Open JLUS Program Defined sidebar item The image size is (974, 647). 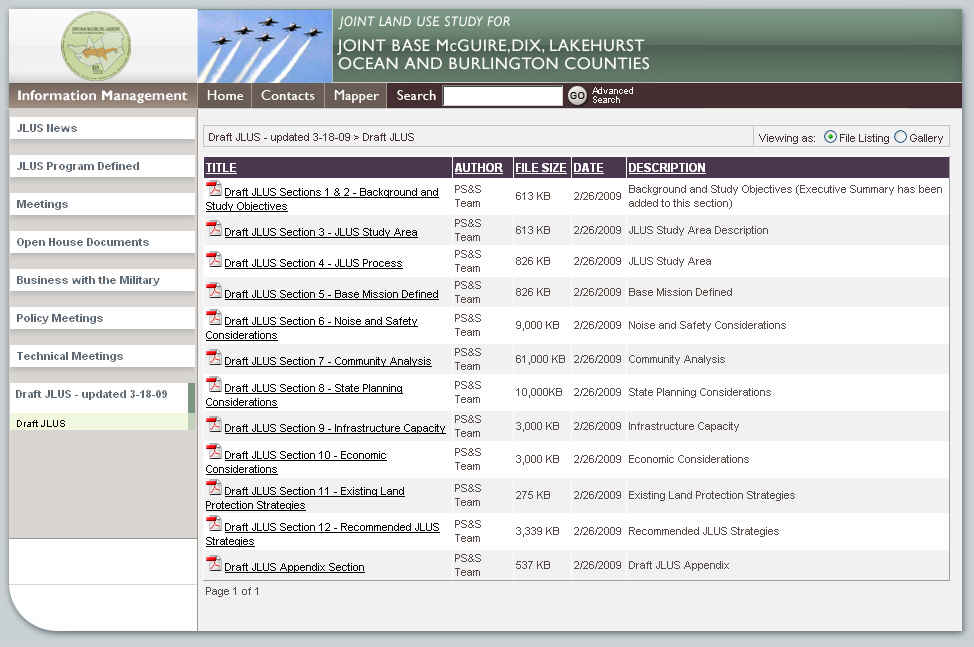102,166
